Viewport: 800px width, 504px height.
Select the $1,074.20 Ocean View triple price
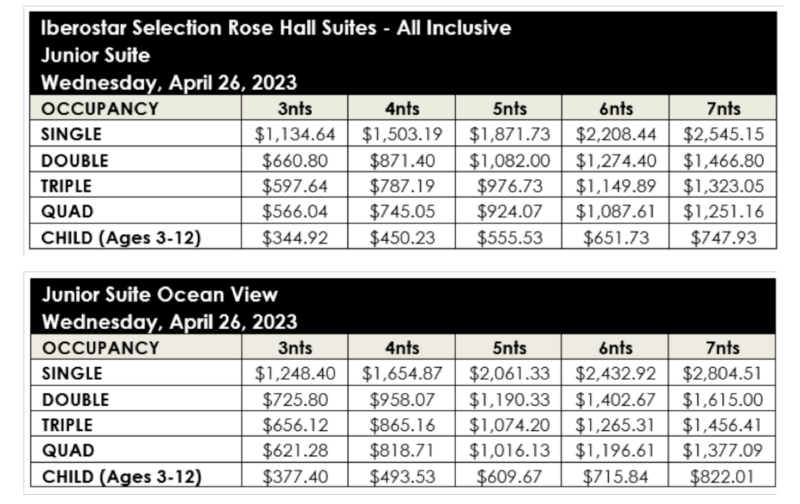(509, 425)
